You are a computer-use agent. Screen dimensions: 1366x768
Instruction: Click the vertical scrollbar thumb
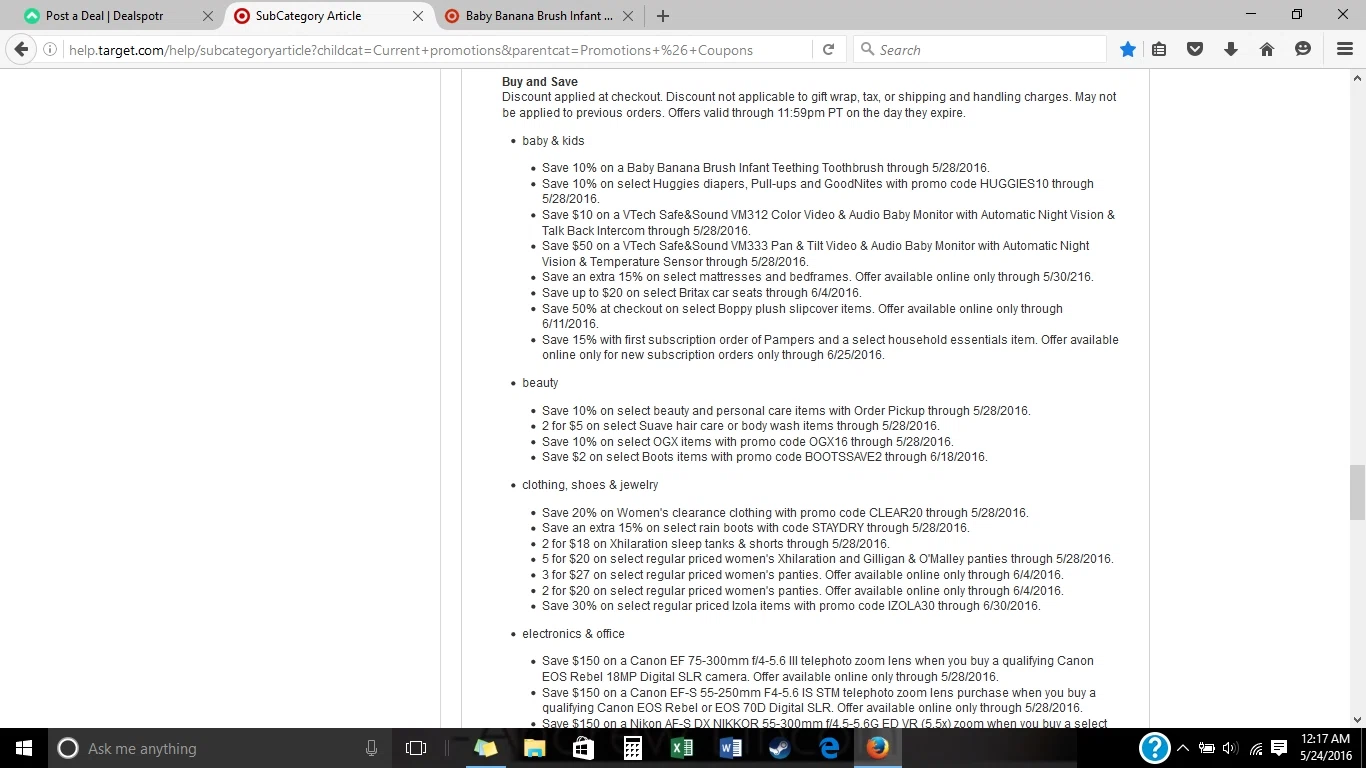click(x=1357, y=492)
